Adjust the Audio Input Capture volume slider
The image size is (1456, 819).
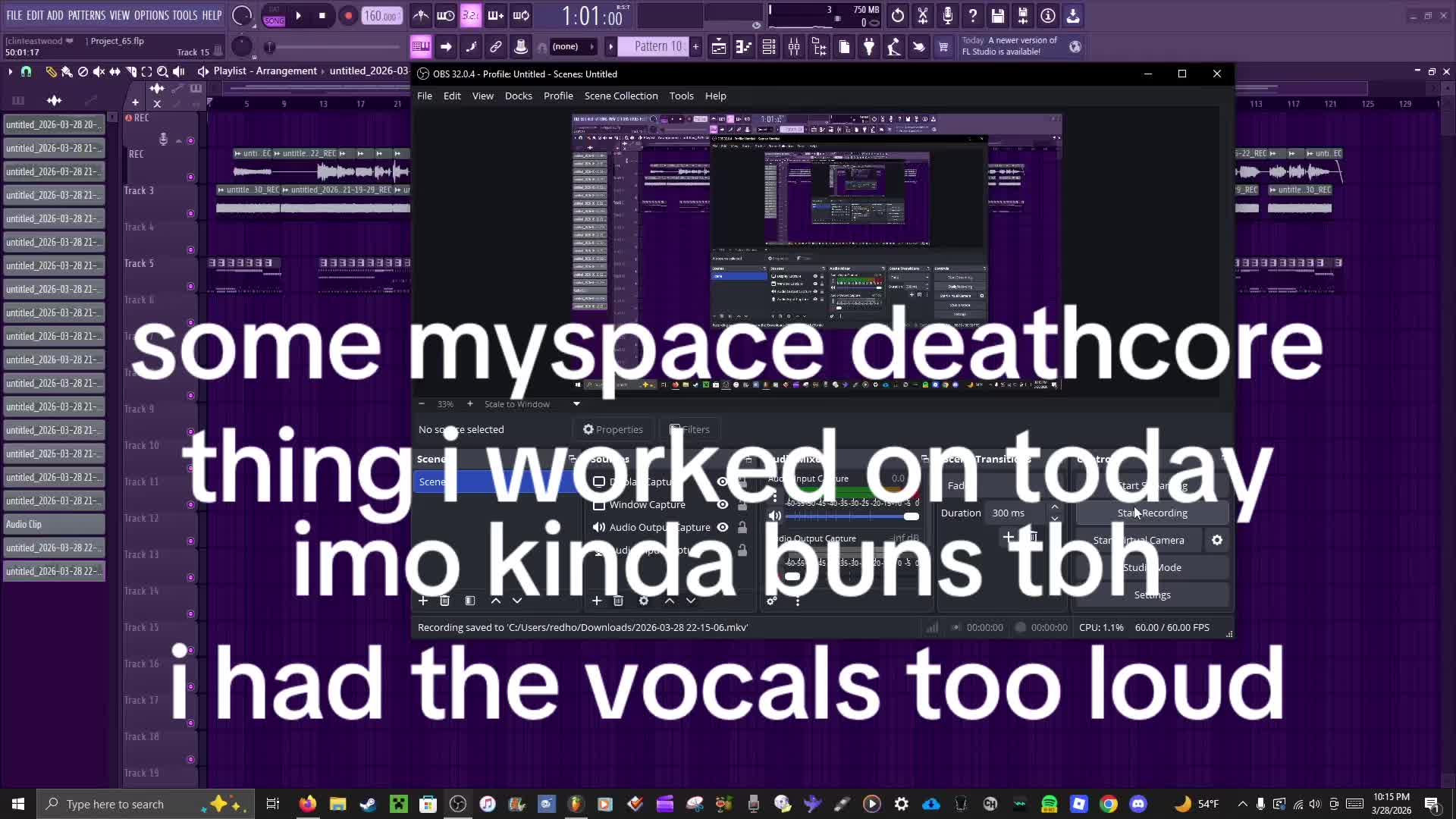coord(852,516)
